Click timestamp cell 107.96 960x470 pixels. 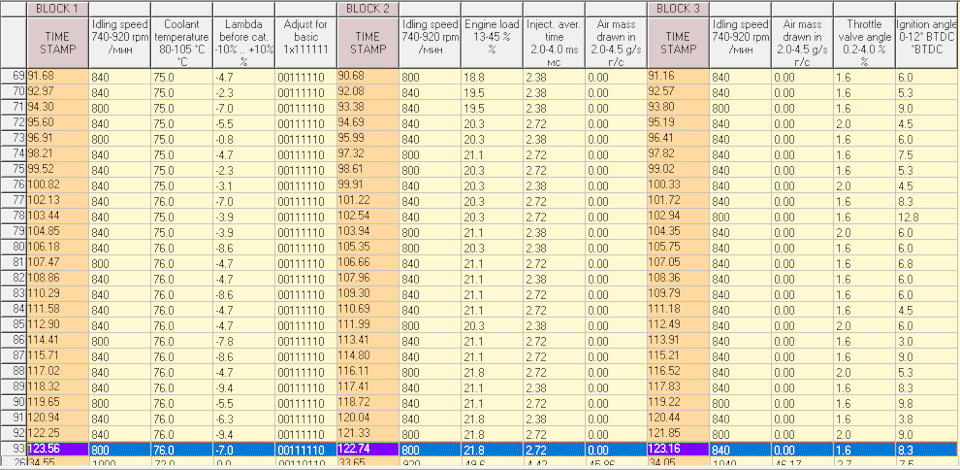367,278
